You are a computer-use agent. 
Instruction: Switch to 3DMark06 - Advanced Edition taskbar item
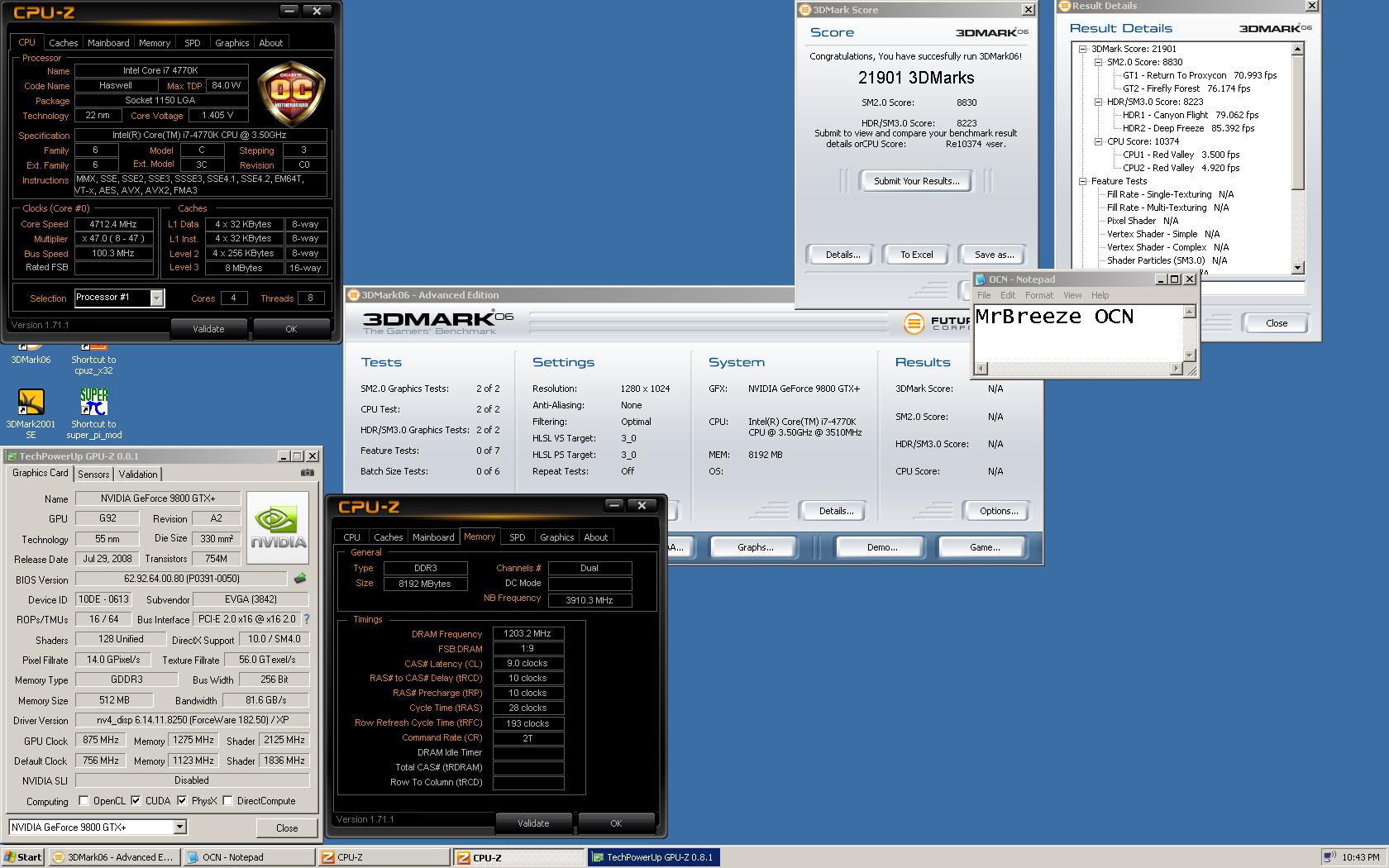pos(114,857)
